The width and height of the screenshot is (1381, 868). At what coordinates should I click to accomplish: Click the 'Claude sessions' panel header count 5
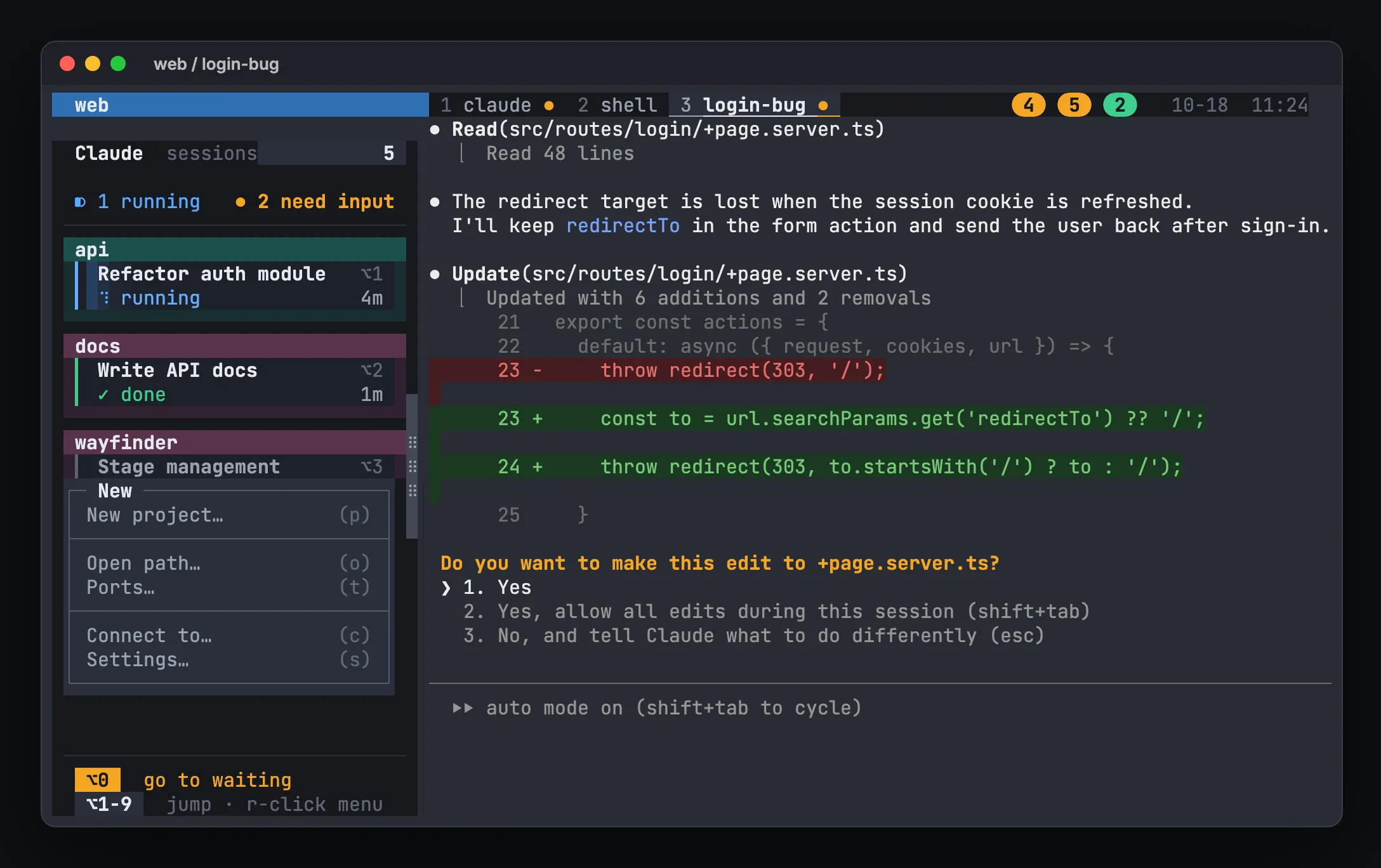(x=388, y=154)
